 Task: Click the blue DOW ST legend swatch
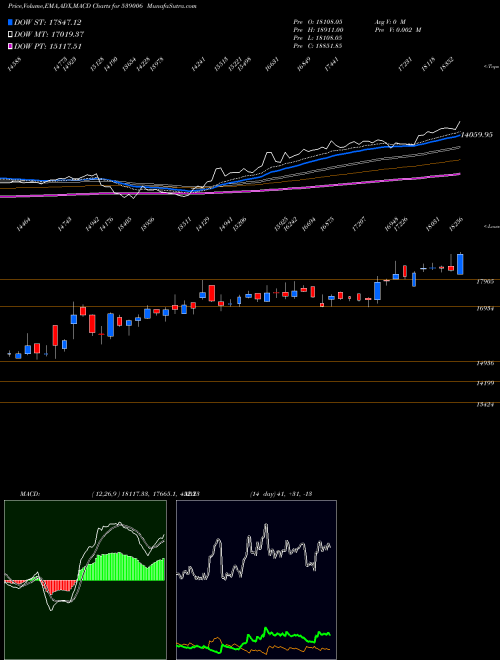click(x=11, y=22)
